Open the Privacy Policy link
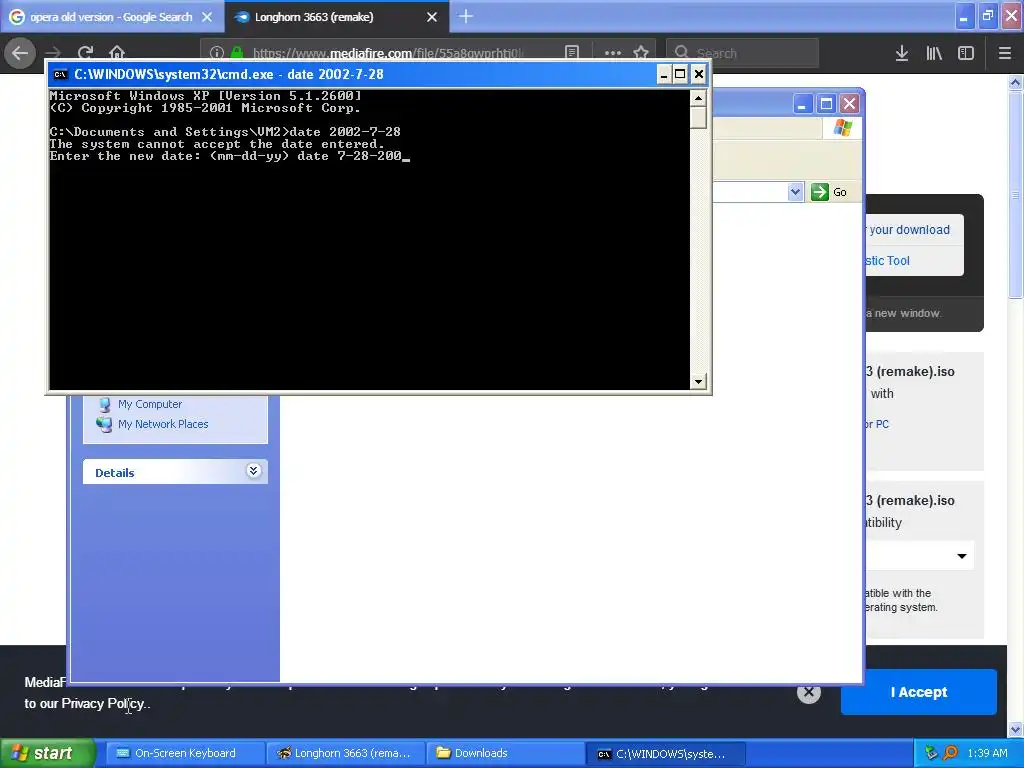1024x768 pixels. (103, 703)
